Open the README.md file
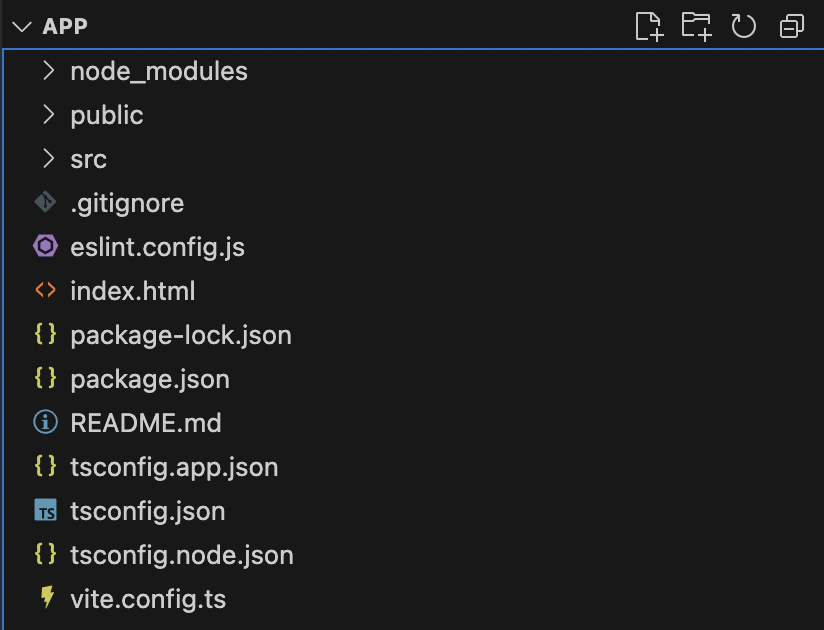The image size is (824, 630). 146,423
